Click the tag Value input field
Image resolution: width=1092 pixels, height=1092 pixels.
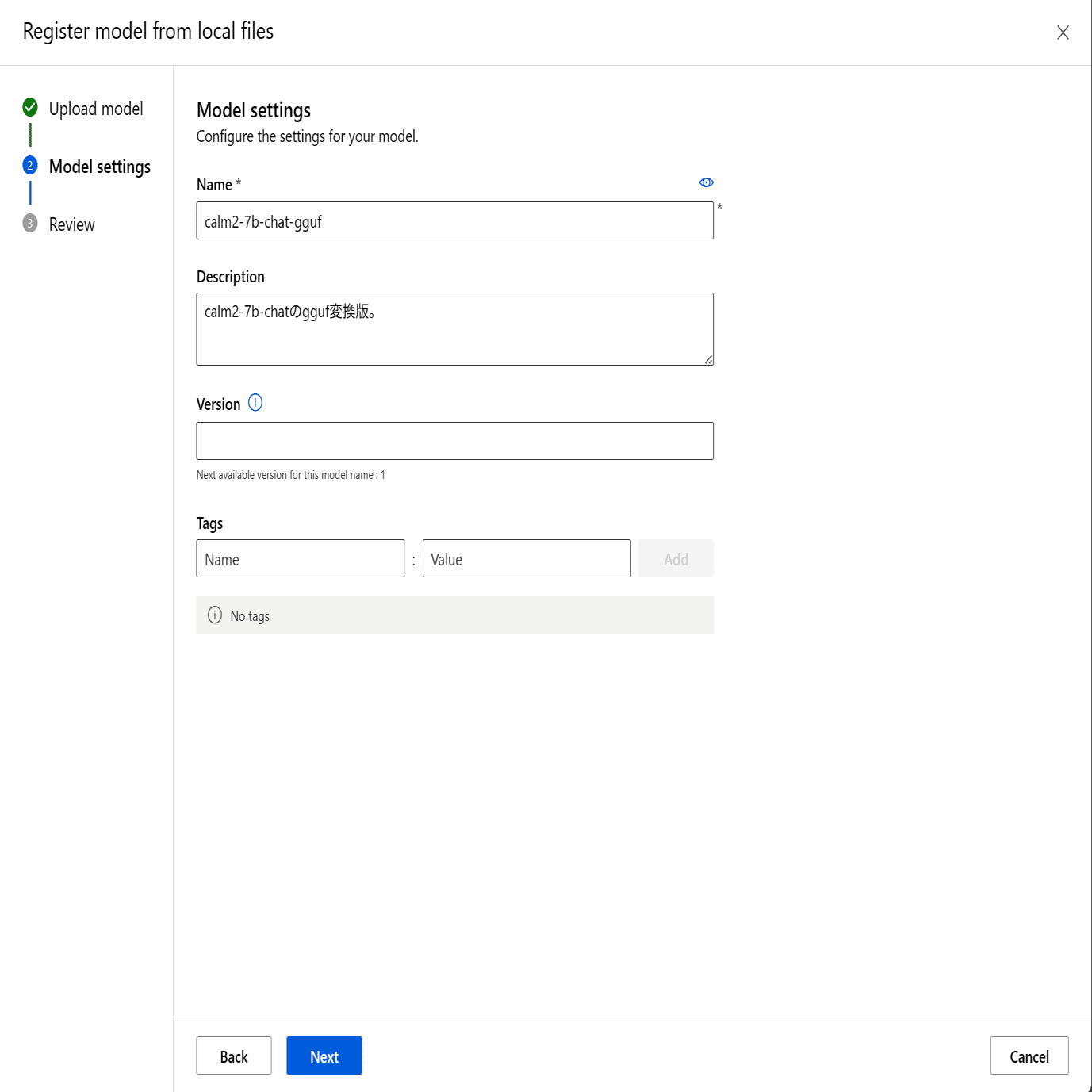[x=527, y=558]
